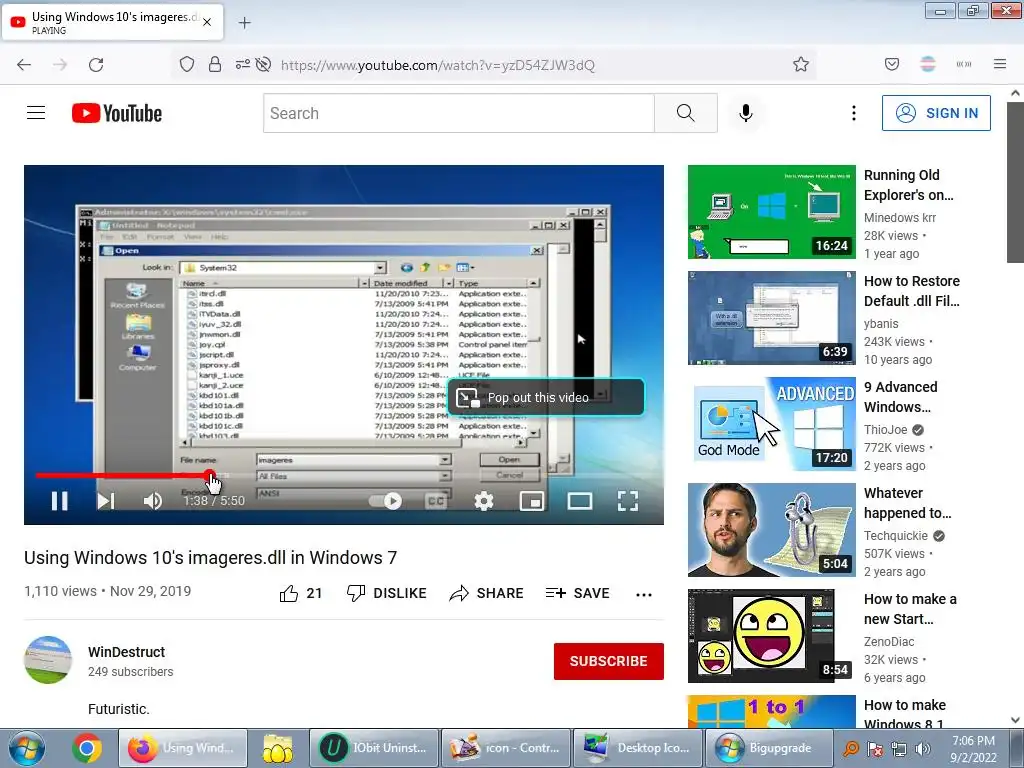
Task: Click SIGN IN button
Action: pyautogui.click(x=936, y=113)
